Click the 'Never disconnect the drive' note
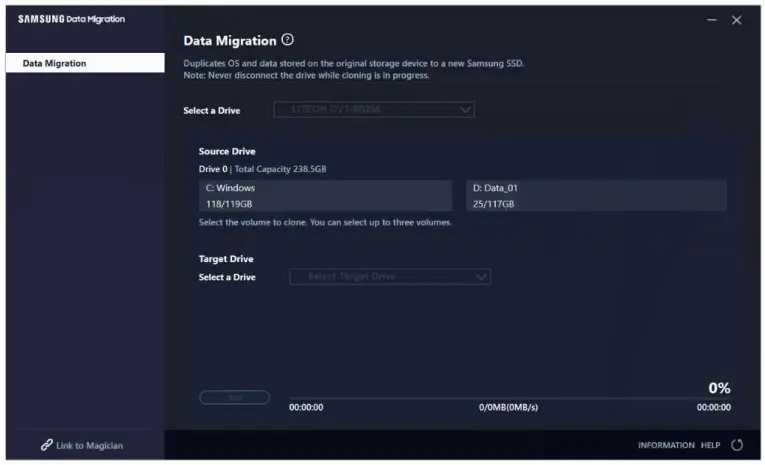The height and width of the screenshot is (465, 765). coord(306,75)
